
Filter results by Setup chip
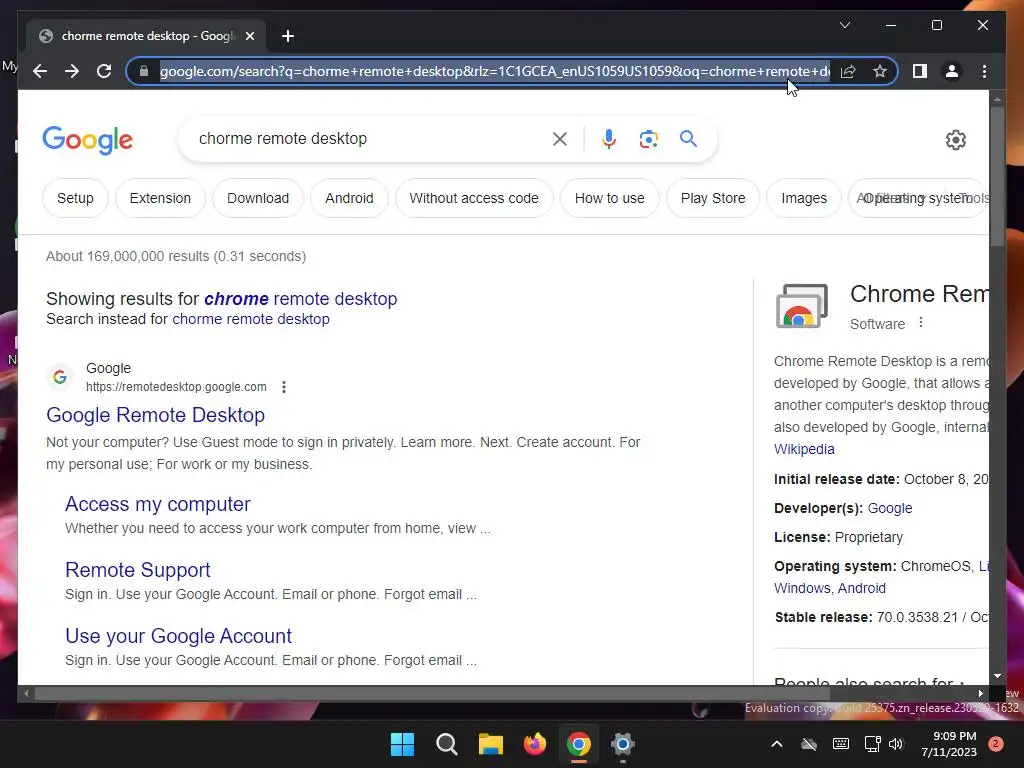pyautogui.click(x=75, y=198)
